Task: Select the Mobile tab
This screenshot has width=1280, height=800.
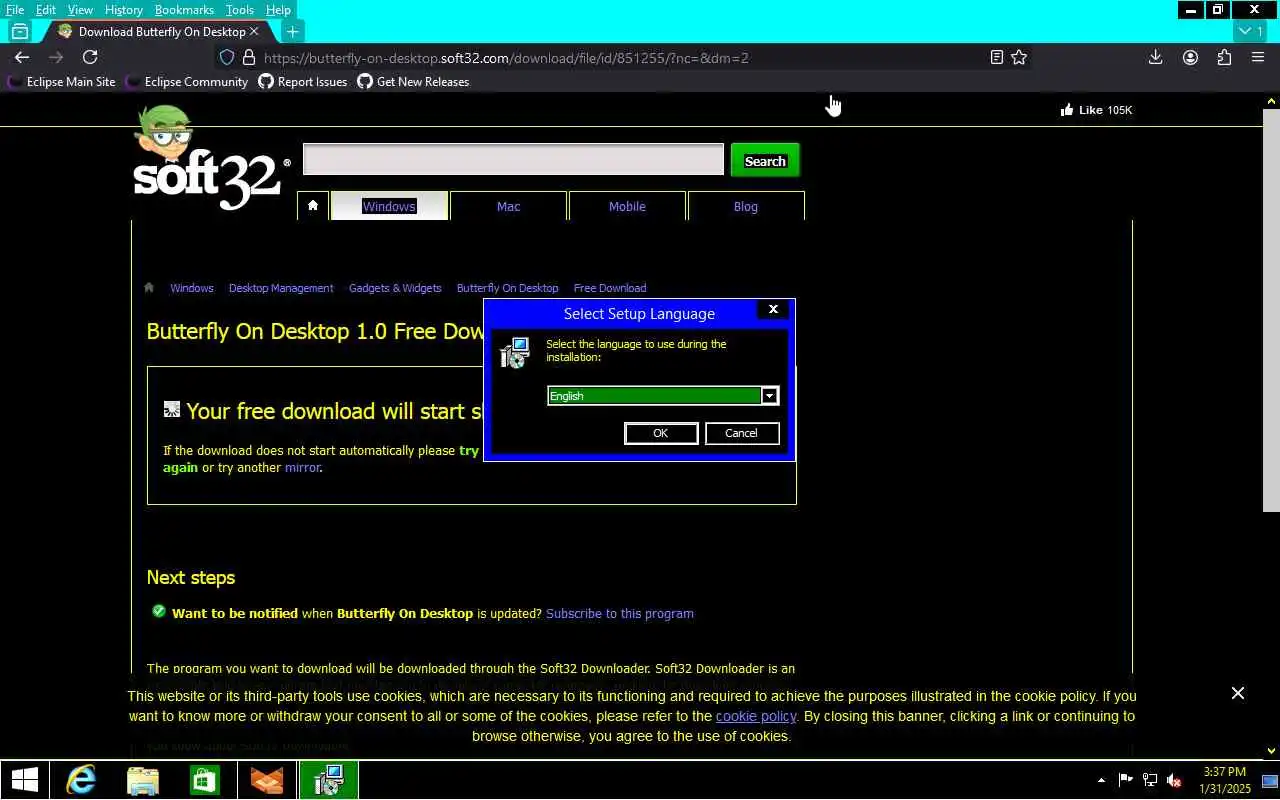Action: point(627,206)
